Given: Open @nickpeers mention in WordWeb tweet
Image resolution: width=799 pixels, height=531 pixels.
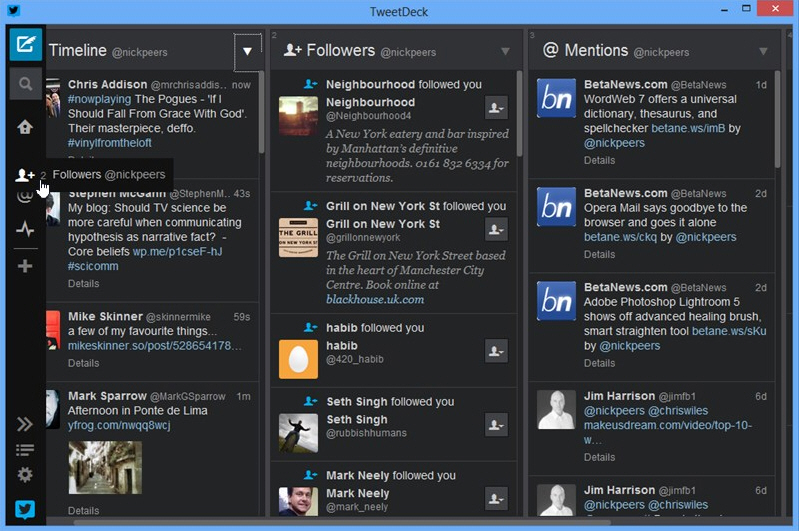Looking at the screenshot, I should [x=614, y=143].
